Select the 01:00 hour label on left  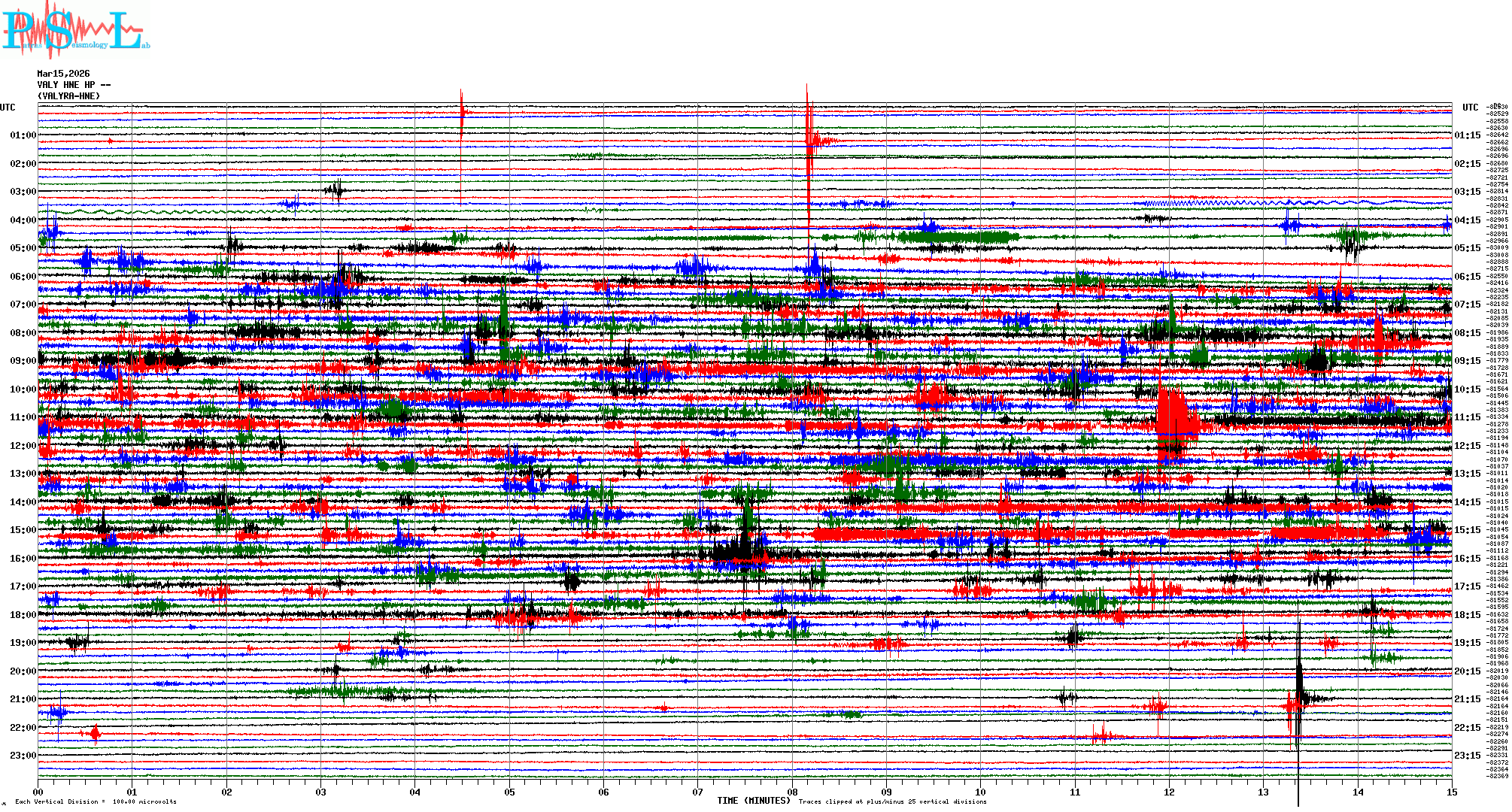tap(23, 135)
